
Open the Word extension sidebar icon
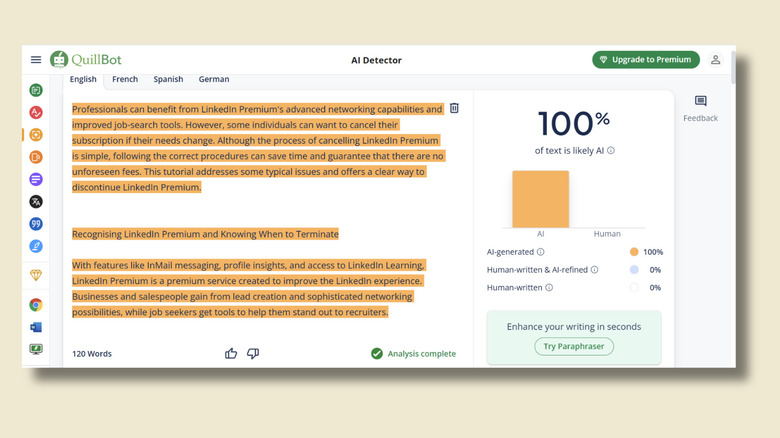pos(36,327)
